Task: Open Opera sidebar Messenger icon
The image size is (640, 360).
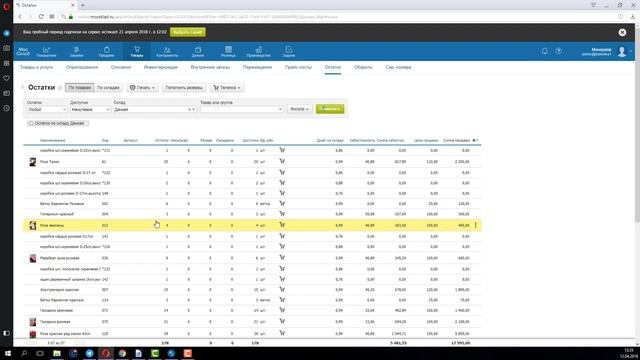Action: click(x=7, y=33)
